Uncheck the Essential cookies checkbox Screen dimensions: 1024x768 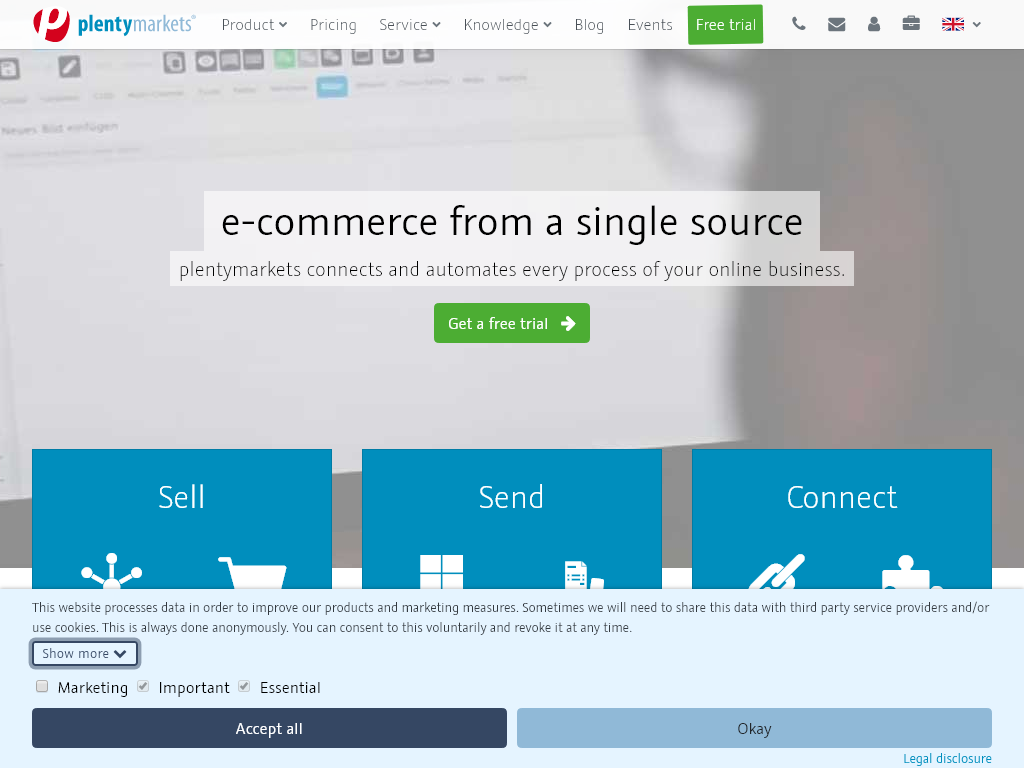click(244, 686)
